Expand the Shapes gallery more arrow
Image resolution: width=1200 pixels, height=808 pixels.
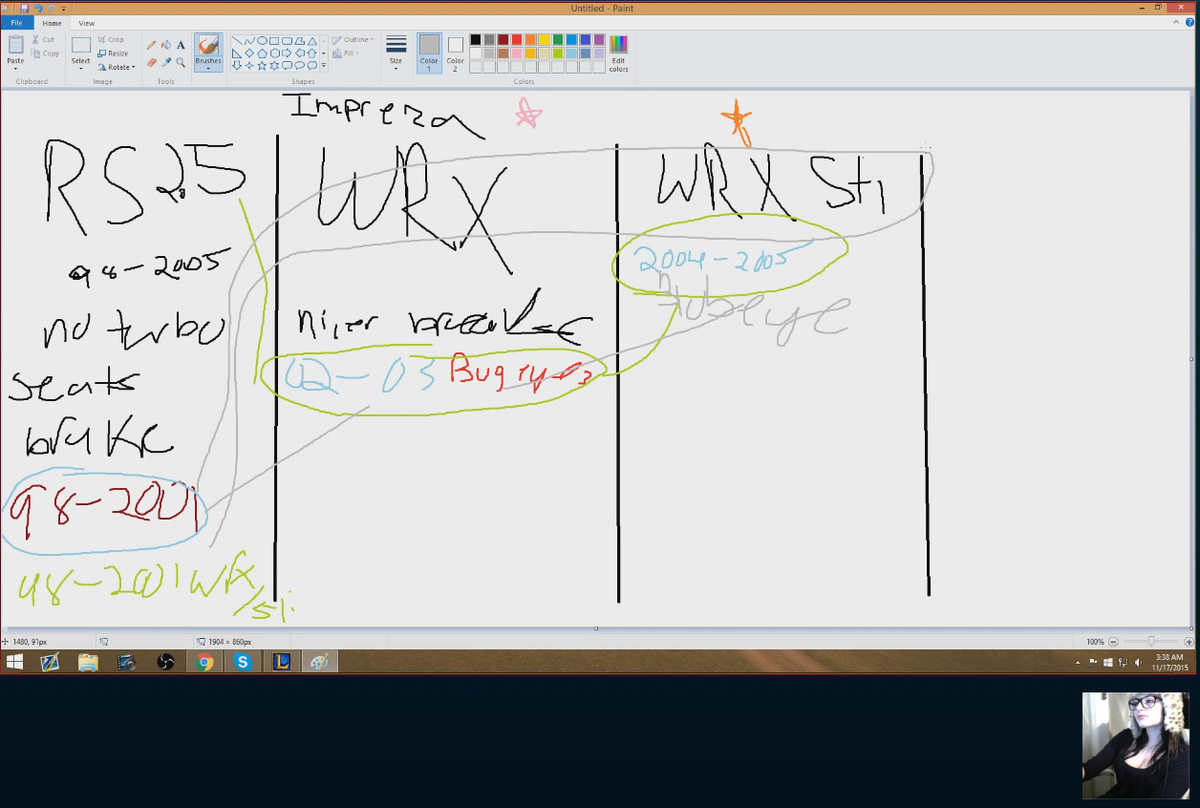[x=323, y=64]
